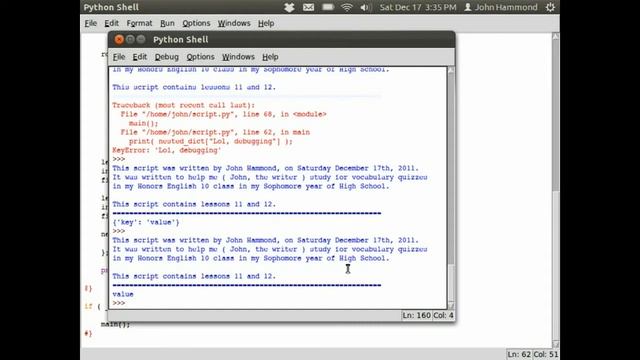Click the shell window title 'Python Shell'
Screen dimensions: 640x360
point(181,40)
